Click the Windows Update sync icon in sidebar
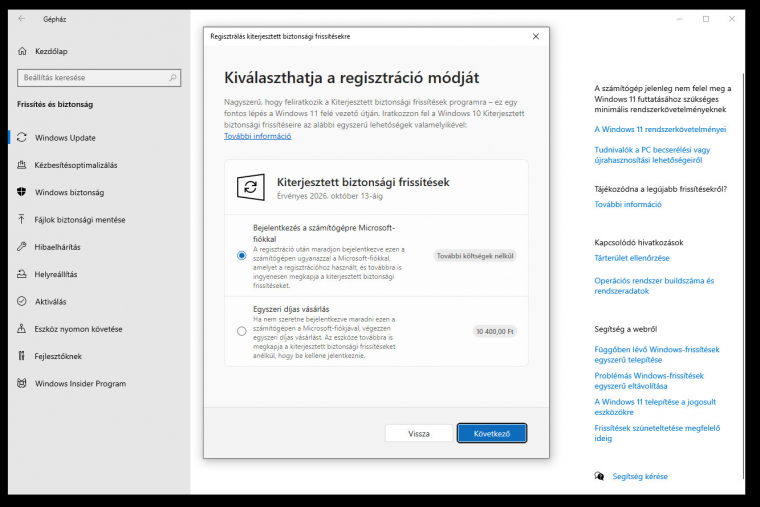 click(x=21, y=138)
